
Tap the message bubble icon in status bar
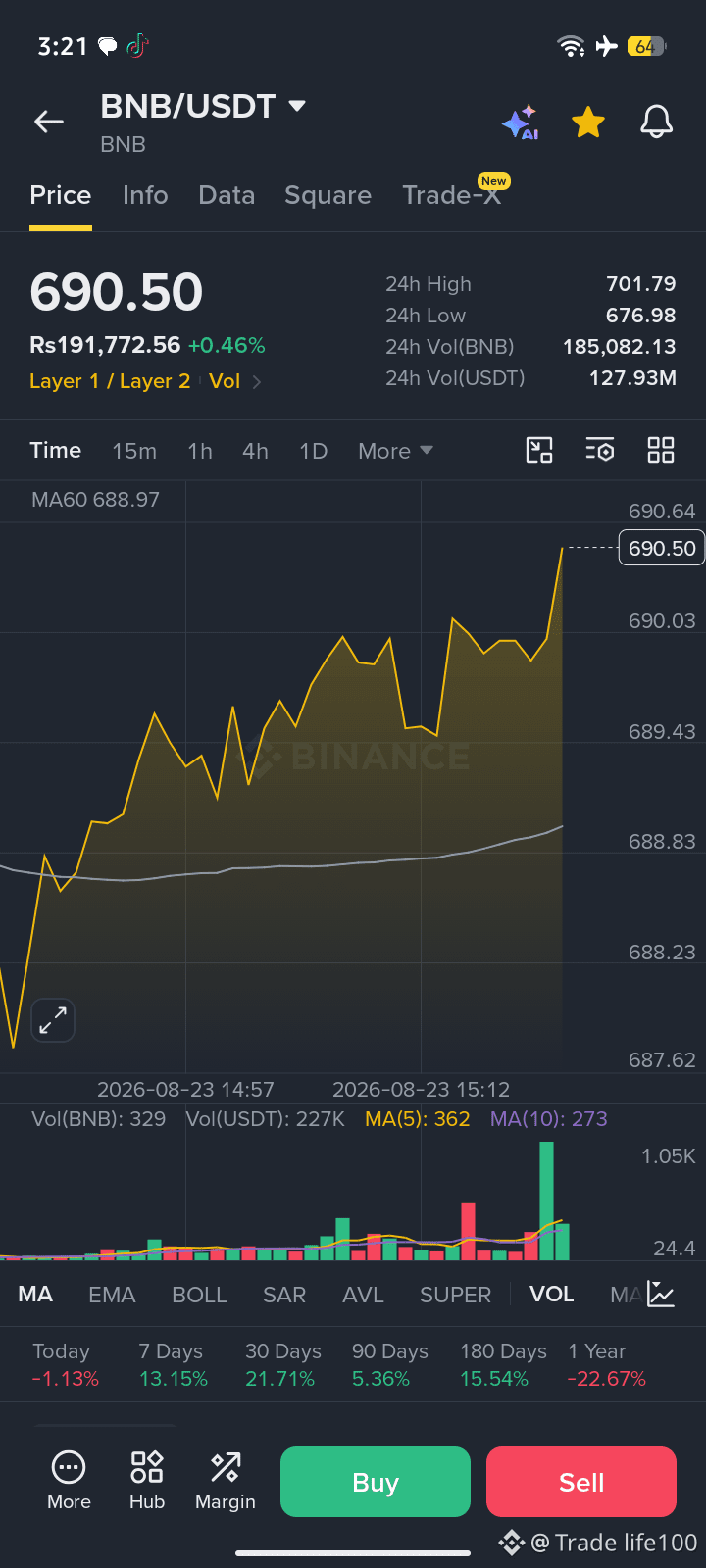coord(108,46)
